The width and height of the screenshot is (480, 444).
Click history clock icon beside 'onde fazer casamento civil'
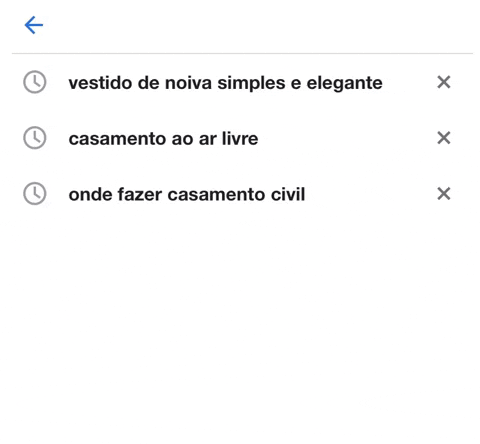tap(35, 194)
